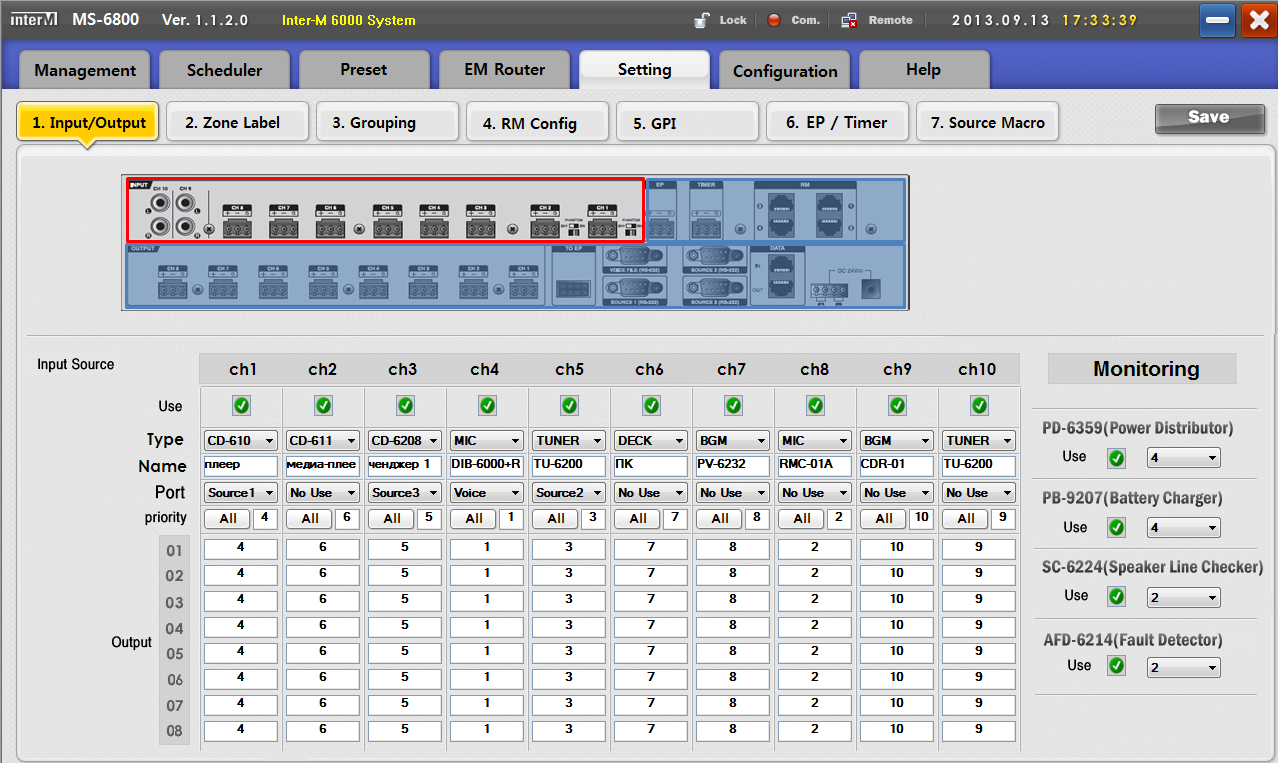Click the ch4 priority value field showing 1
Image resolution: width=1278 pixels, height=763 pixels.
(510, 519)
